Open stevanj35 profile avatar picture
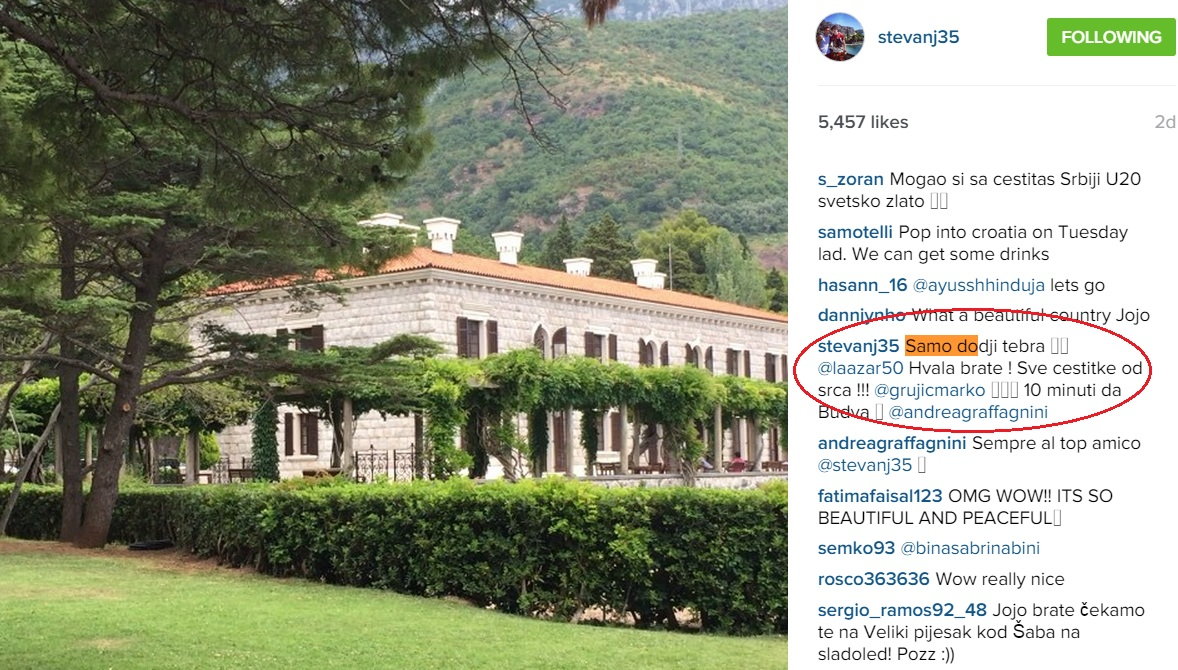Screen dimensions: 1178x670 click(840, 37)
